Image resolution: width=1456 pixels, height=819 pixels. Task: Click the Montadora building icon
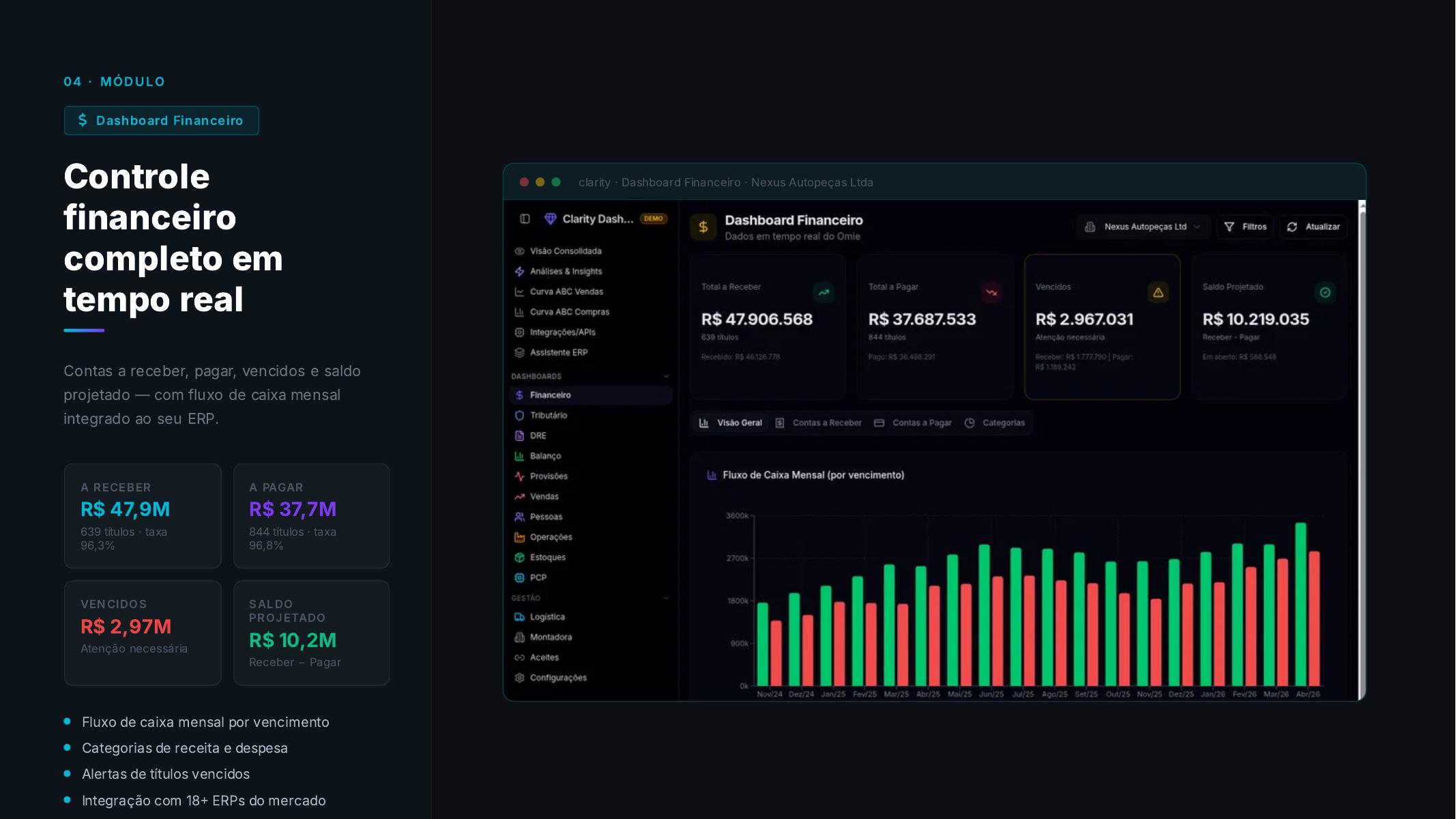pos(519,637)
